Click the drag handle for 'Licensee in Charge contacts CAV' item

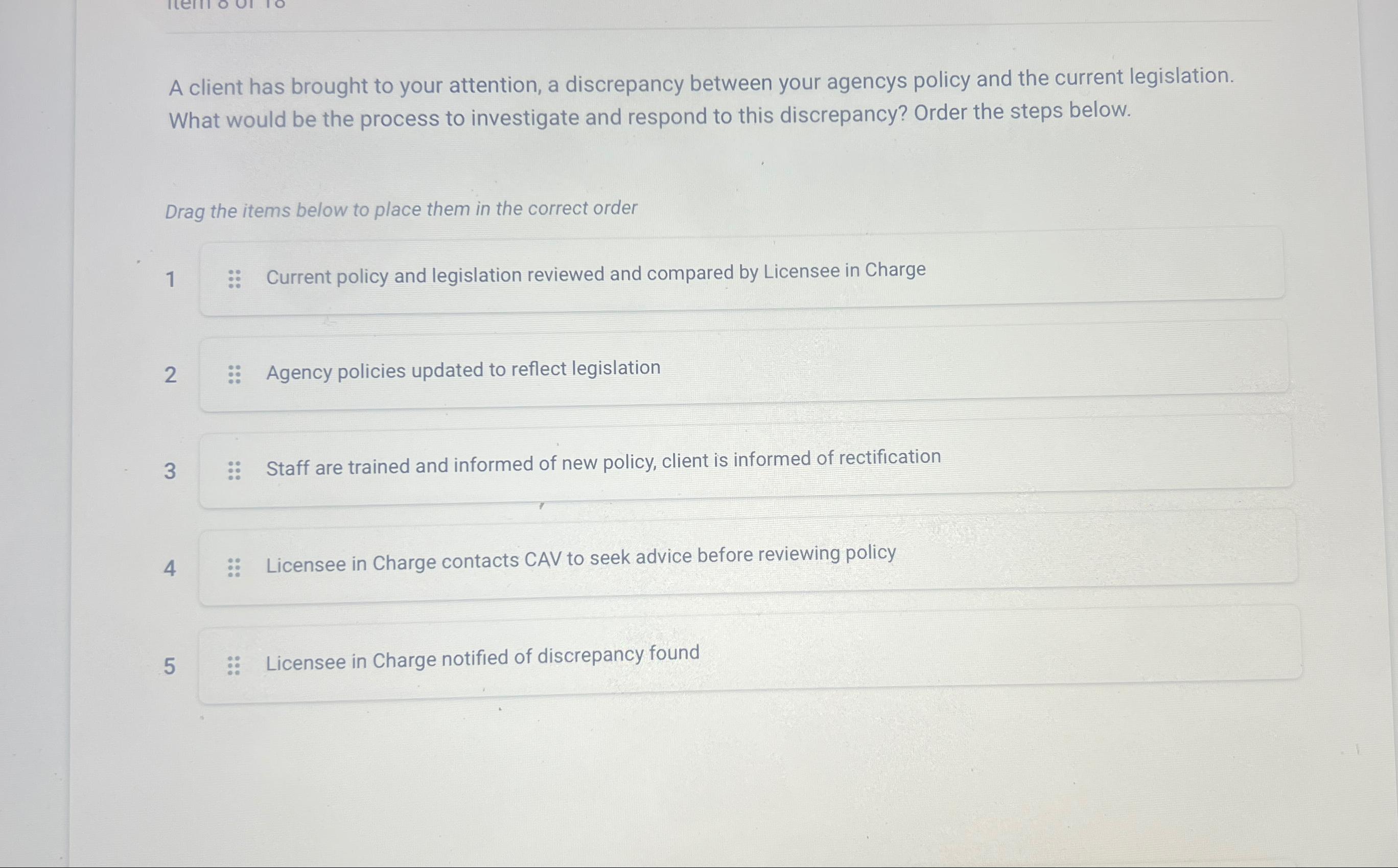[234, 567]
